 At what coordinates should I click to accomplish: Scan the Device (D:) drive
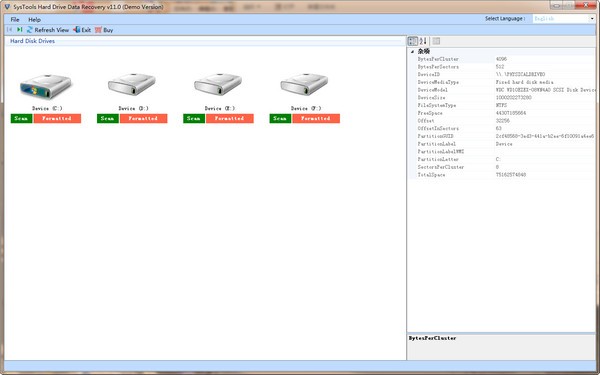108,119
